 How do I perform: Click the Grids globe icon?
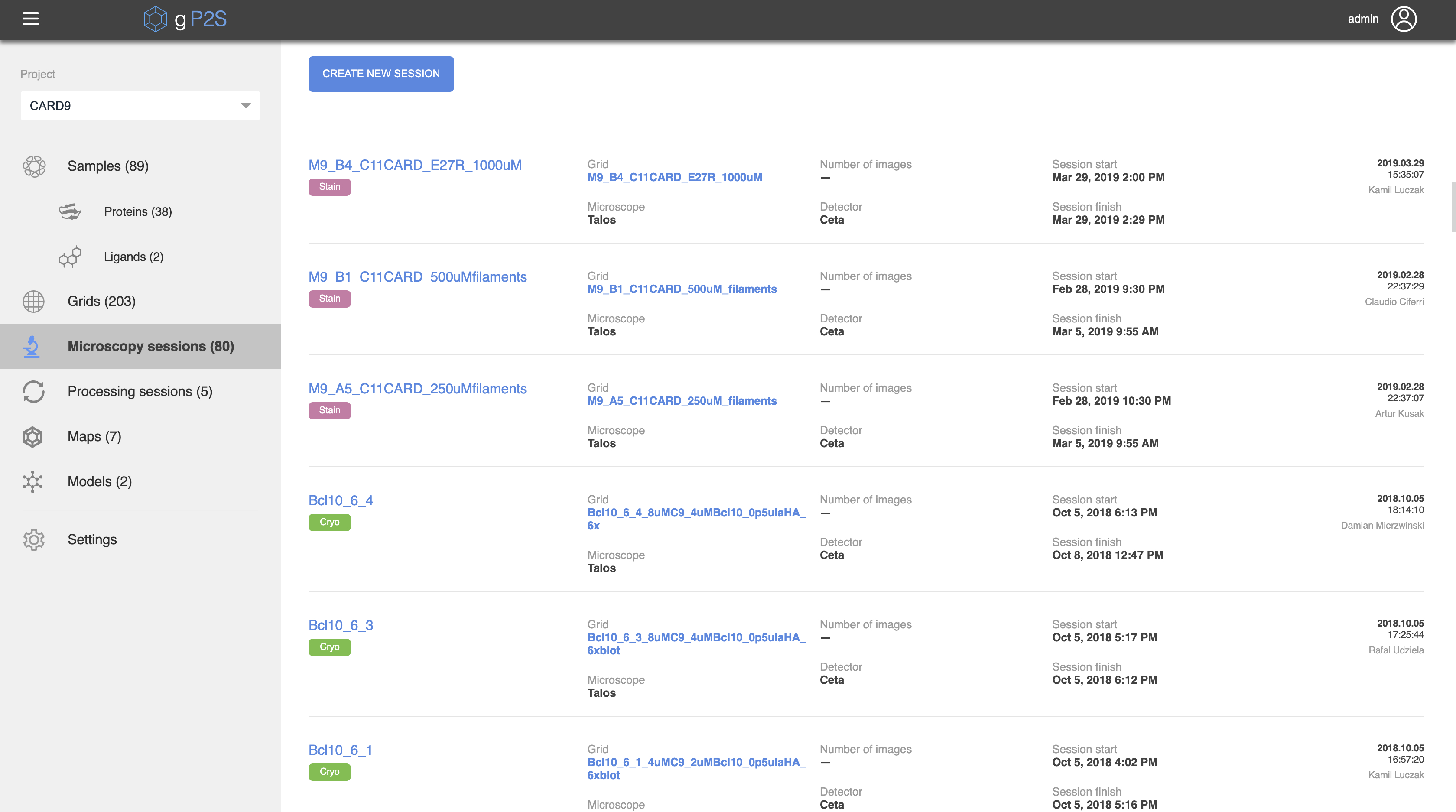point(33,301)
